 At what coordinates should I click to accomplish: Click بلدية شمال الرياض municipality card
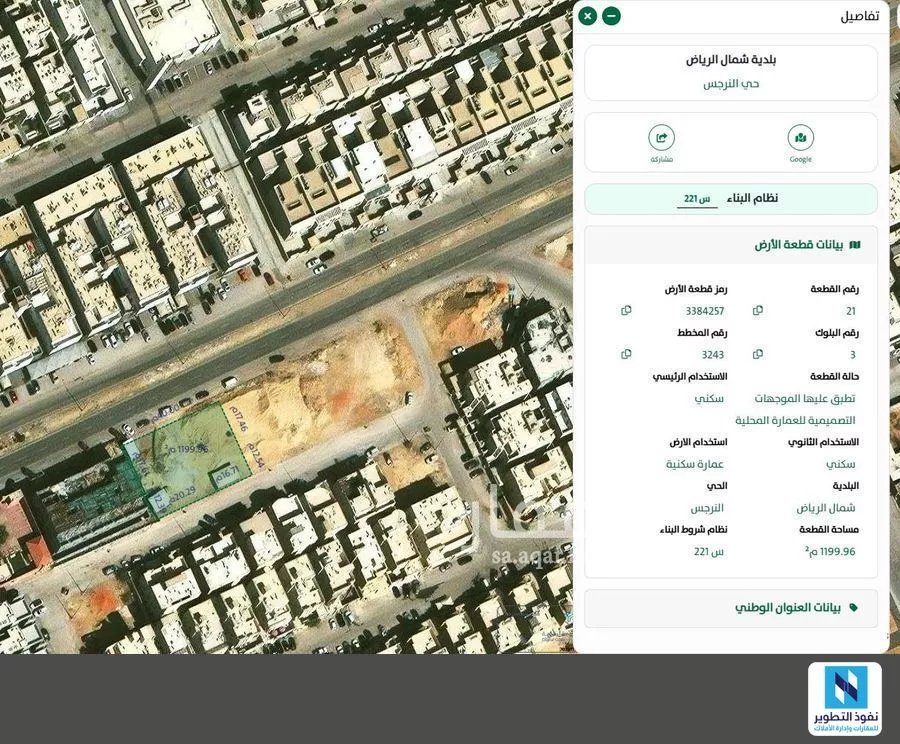(731, 59)
